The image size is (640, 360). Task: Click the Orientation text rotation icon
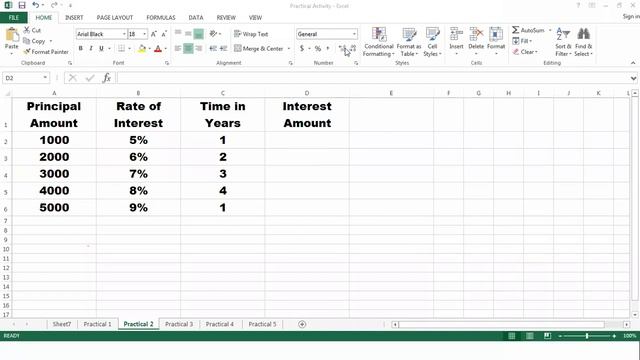click(x=213, y=34)
